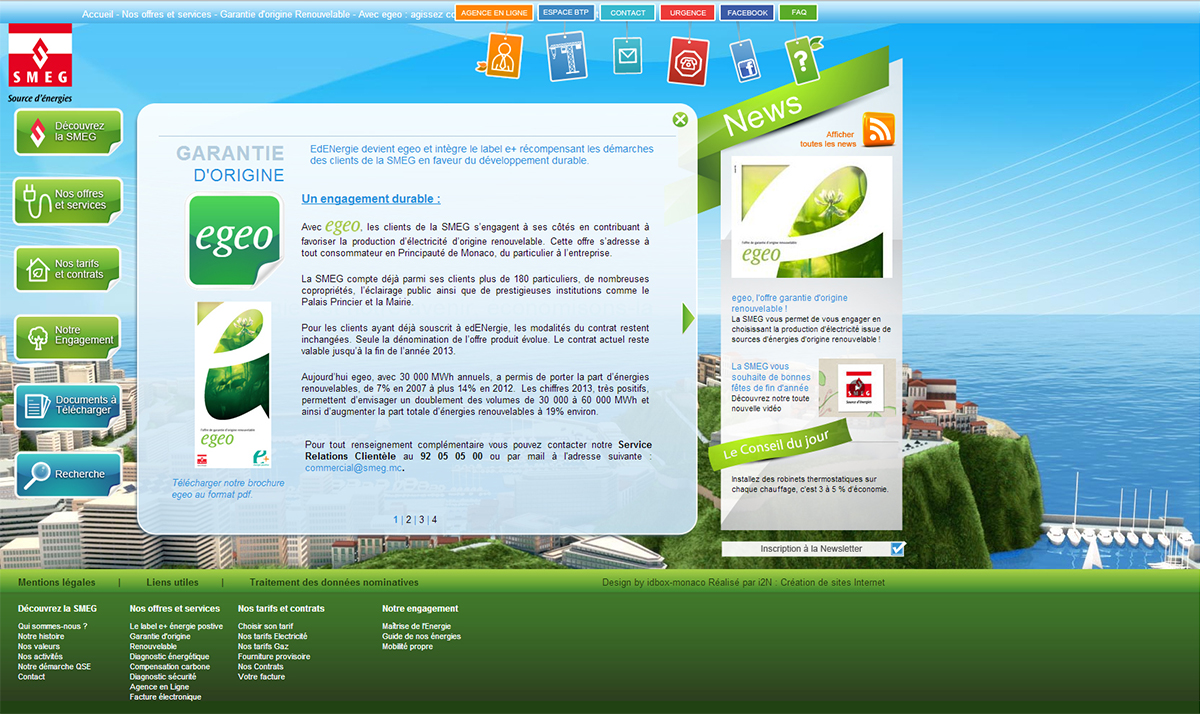The image size is (1200, 714).
Task: Click Qui sommes-nous ? footer link
Action: coord(53,627)
